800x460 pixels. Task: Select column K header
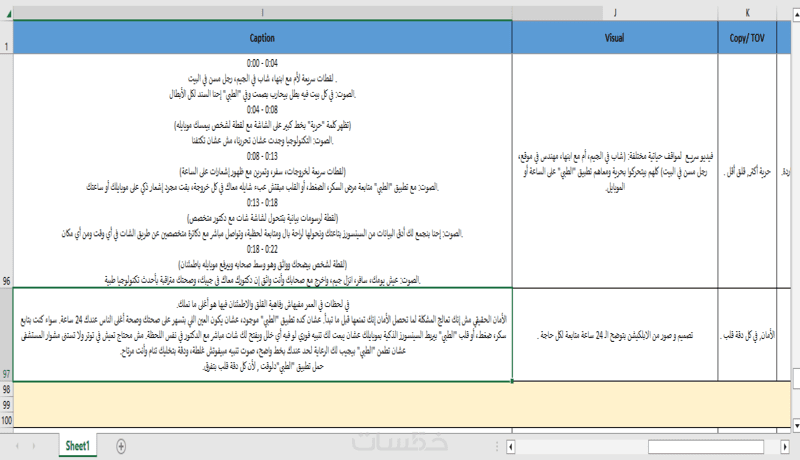[x=747, y=13]
